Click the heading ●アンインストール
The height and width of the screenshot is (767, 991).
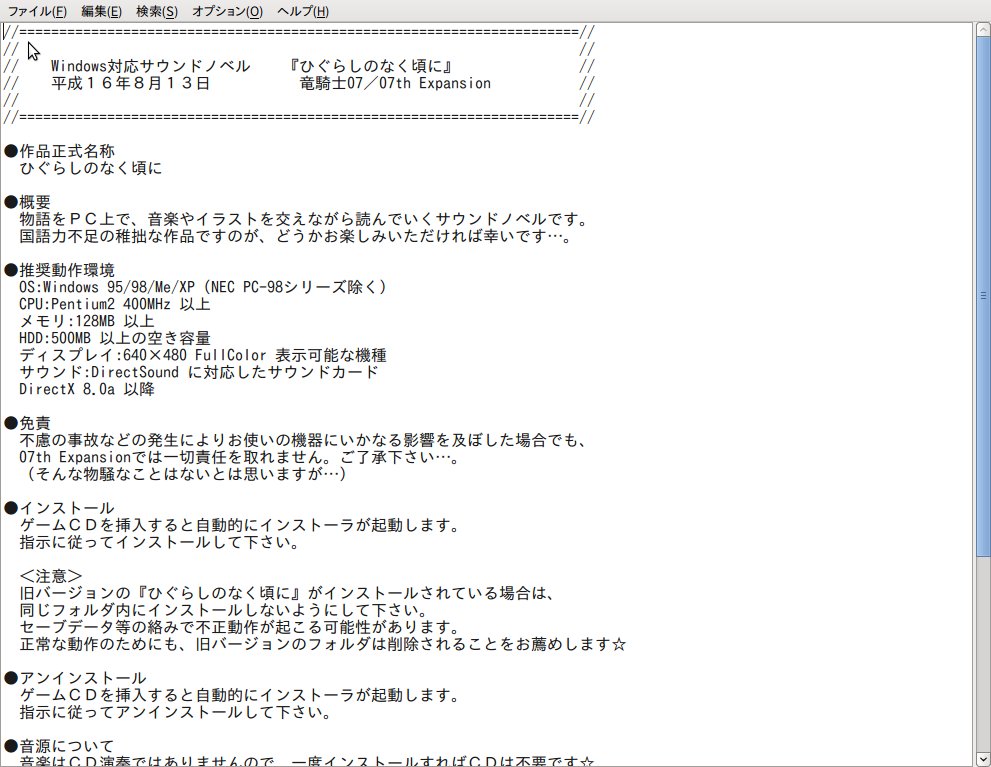[x=75, y=679]
